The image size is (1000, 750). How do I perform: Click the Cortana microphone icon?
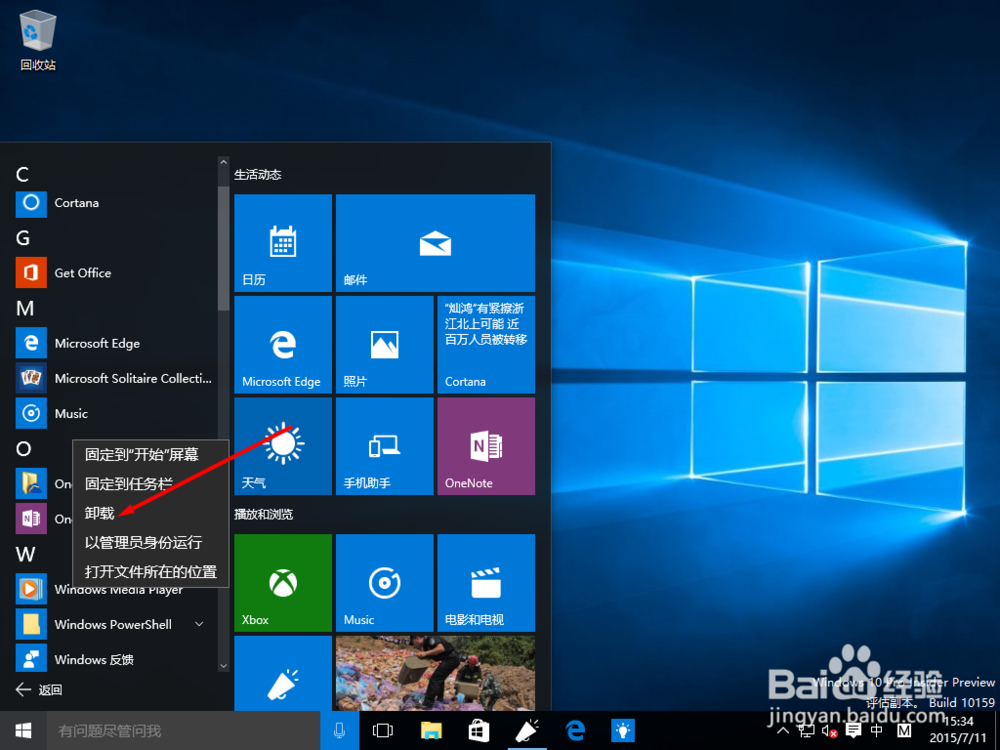coord(339,730)
